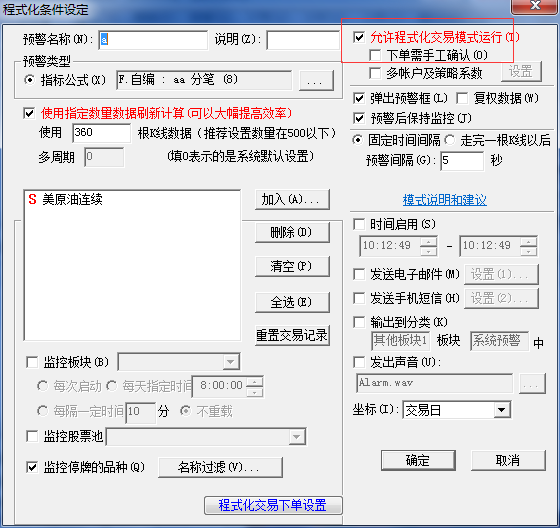560x528 pixels.
Task: Select 指标公式 radio button
Action: [30, 80]
